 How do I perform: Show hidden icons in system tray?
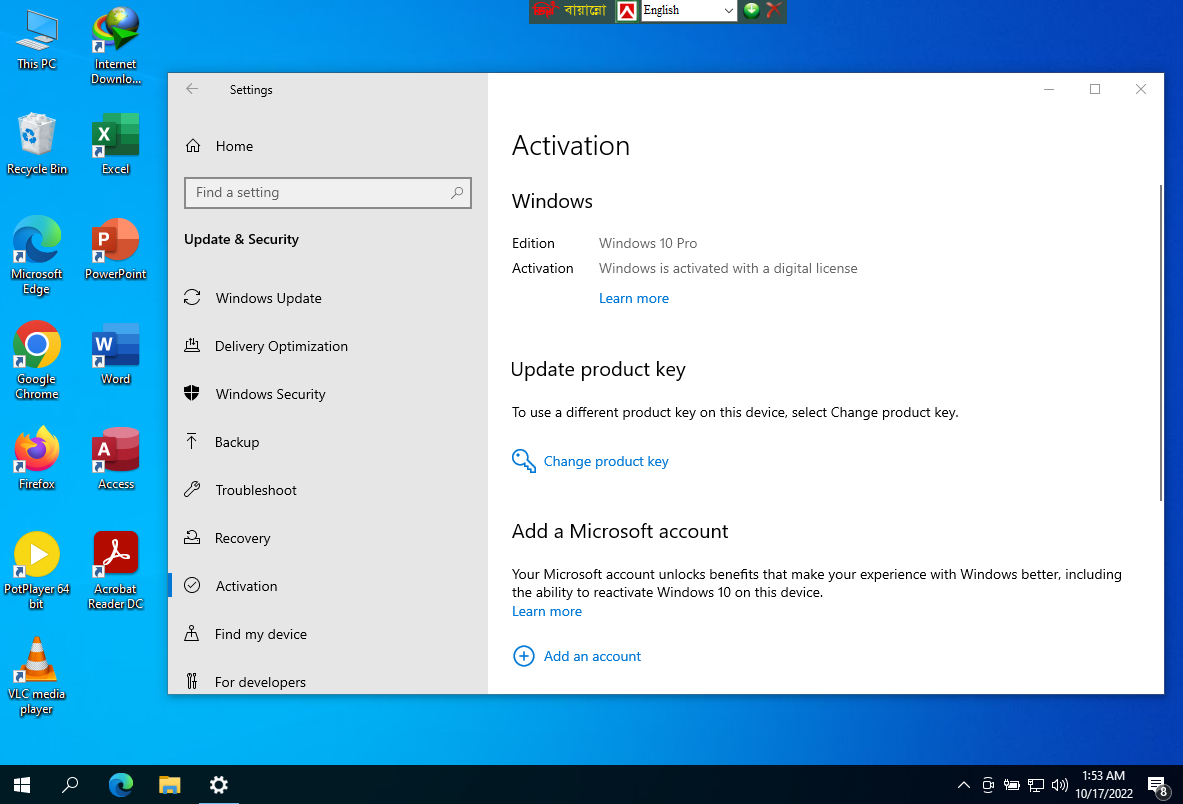pyautogui.click(x=963, y=785)
